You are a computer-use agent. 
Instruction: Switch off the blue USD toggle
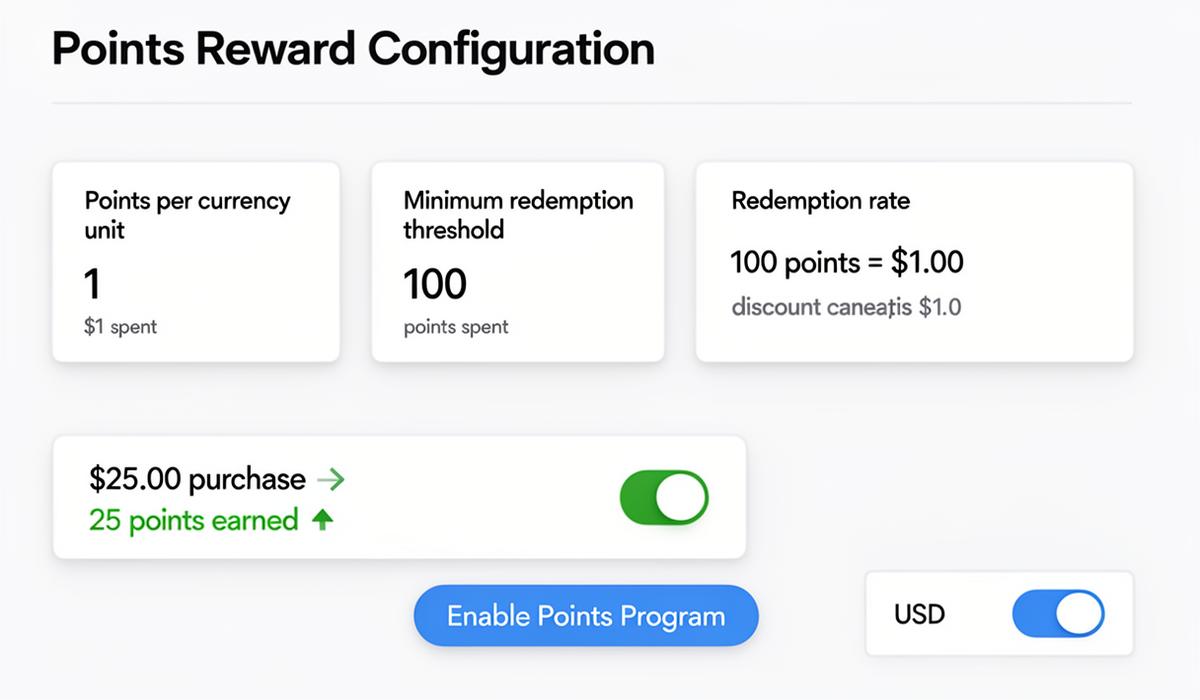coord(1058,614)
